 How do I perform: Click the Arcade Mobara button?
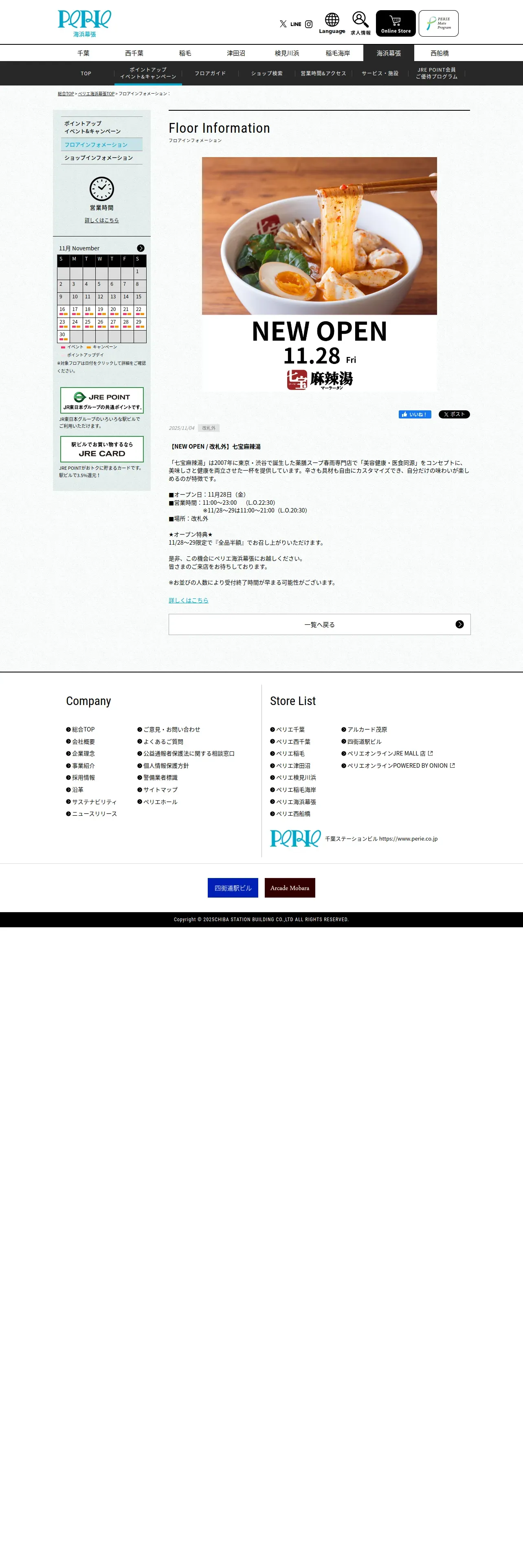click(x=290, y=887)
